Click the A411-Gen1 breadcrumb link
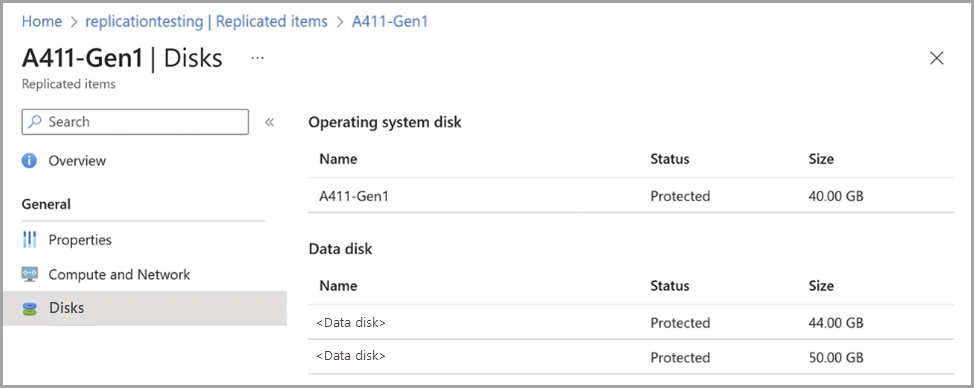This screenshot has width=974, height=388. pos(390,21)
